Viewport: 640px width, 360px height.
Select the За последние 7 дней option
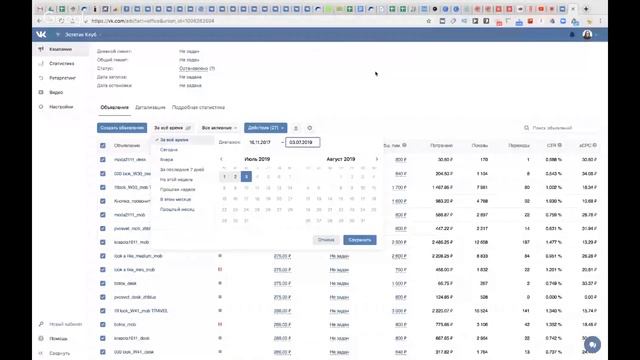(x=182, y=169)
